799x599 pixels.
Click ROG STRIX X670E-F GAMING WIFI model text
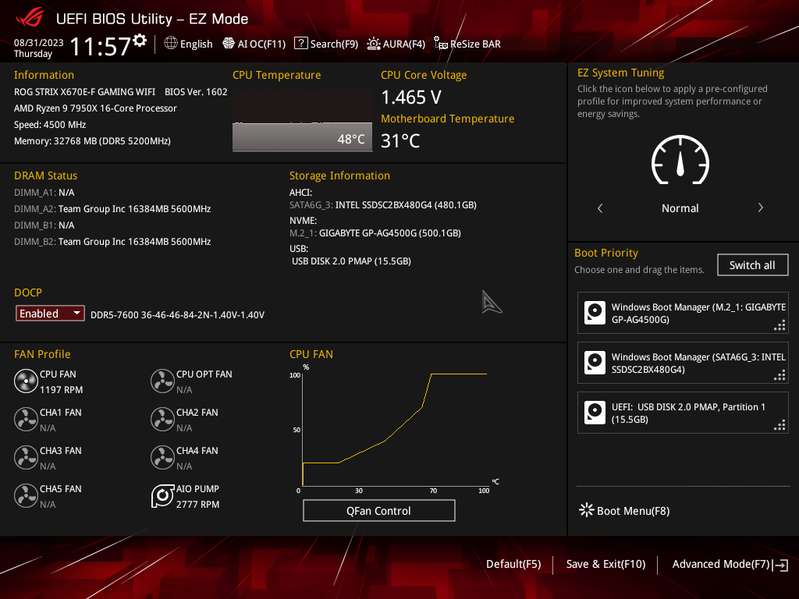85,92
